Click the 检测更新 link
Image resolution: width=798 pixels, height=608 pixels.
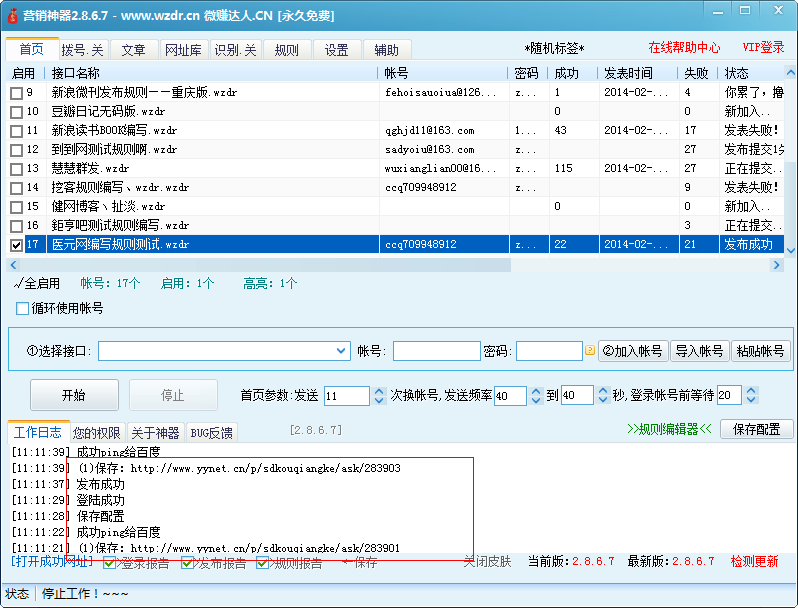tap(754, 562)
